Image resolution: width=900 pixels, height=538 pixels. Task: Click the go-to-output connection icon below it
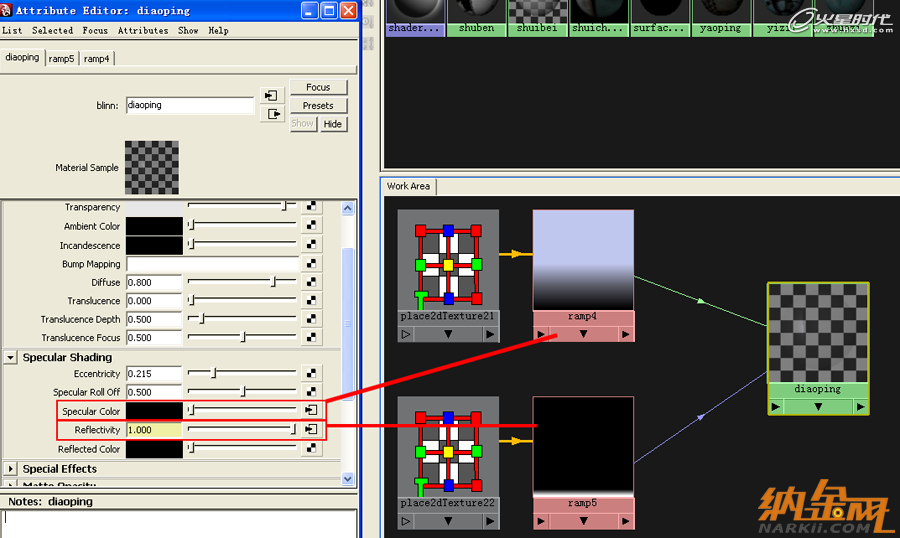click(x=273, y=114)
